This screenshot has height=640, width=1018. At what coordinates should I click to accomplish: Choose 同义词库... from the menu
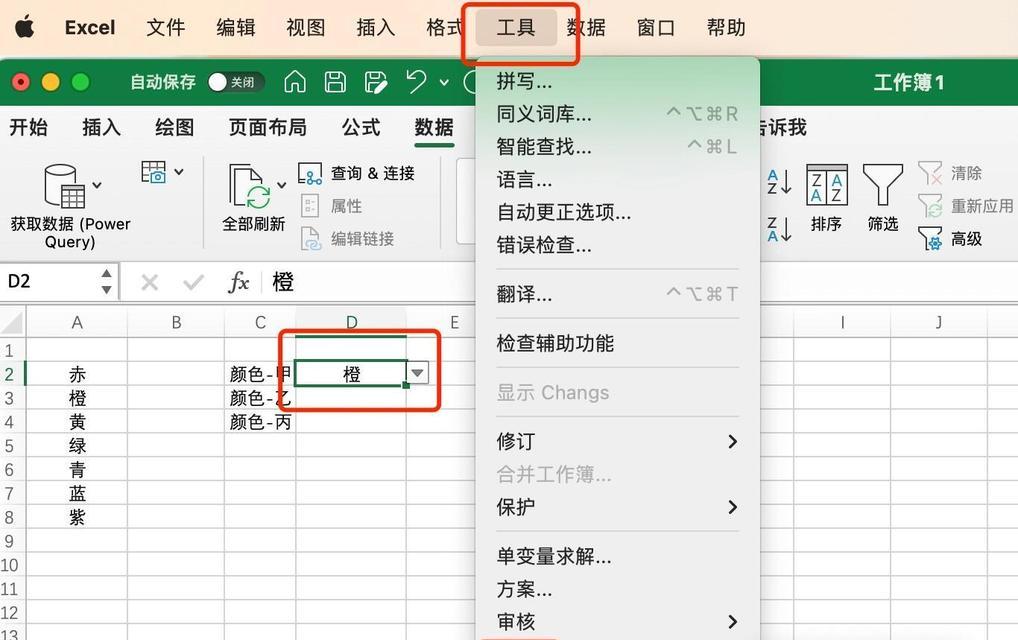click(x=618, y=114)
